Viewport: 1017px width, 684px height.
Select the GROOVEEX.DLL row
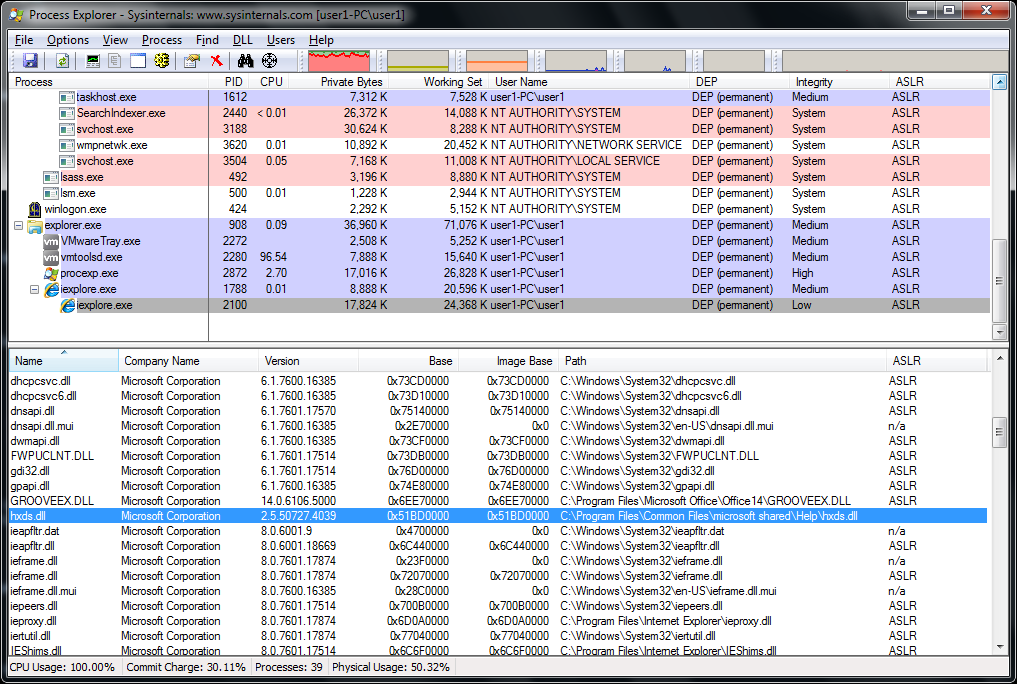(498, 501)
